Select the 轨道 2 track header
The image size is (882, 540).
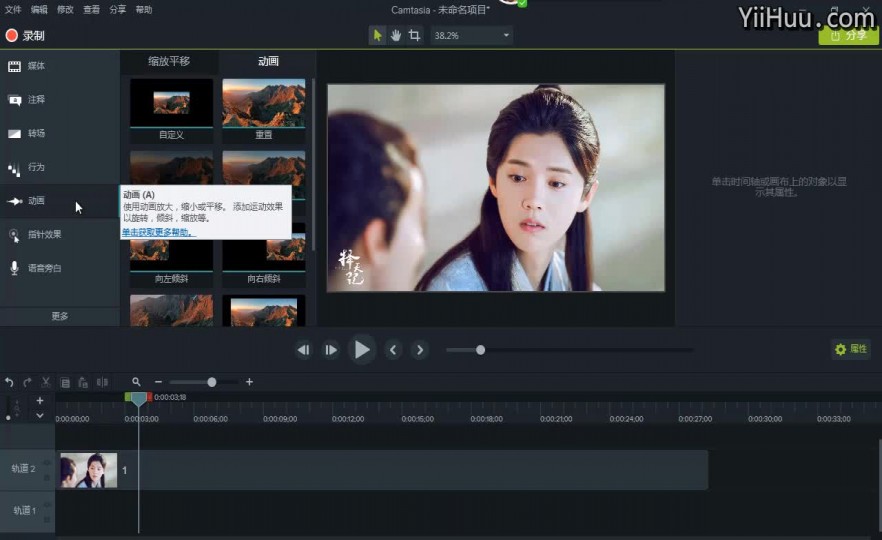27,469
